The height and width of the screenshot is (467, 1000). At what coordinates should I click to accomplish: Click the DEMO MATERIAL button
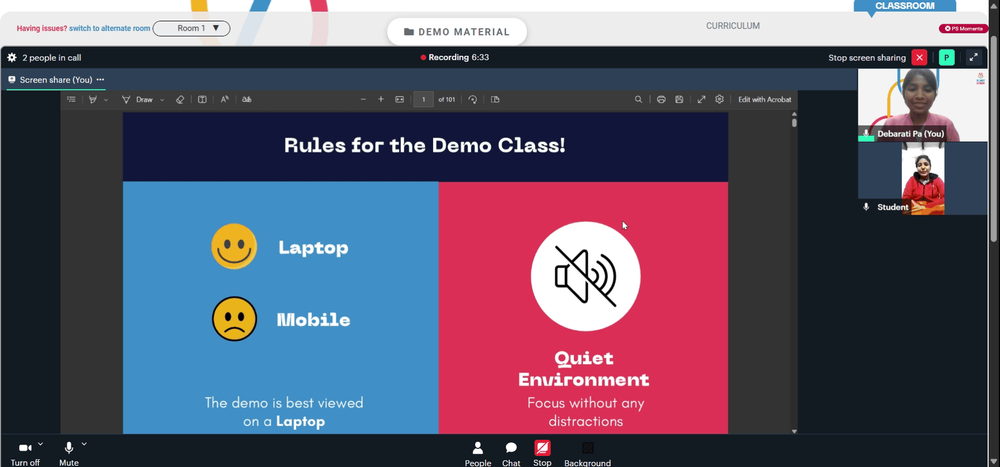(x=457, y=32)
